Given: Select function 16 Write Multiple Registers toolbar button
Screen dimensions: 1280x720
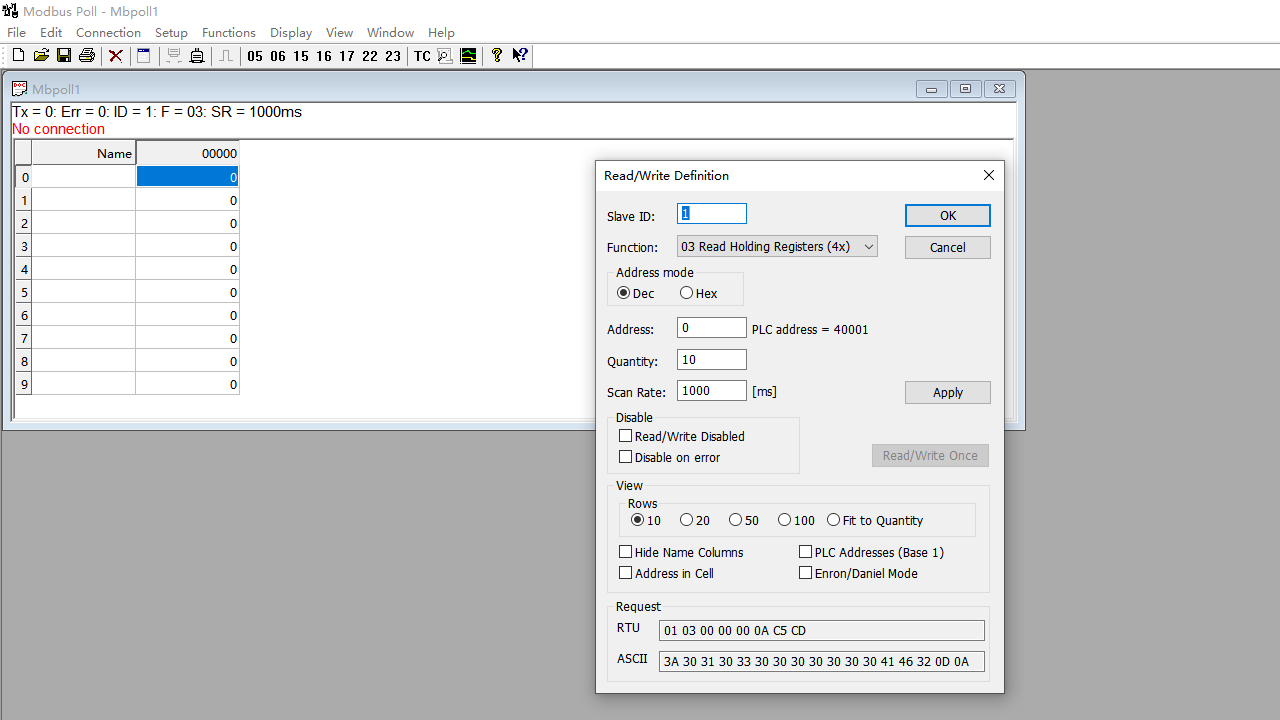Looking at the screenshot, I should [323, 56].
